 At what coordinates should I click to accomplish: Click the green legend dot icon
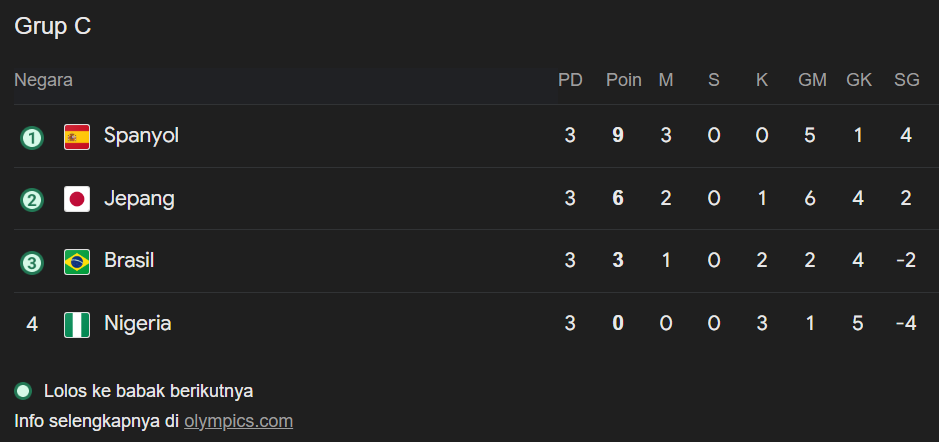click(23, 390)
